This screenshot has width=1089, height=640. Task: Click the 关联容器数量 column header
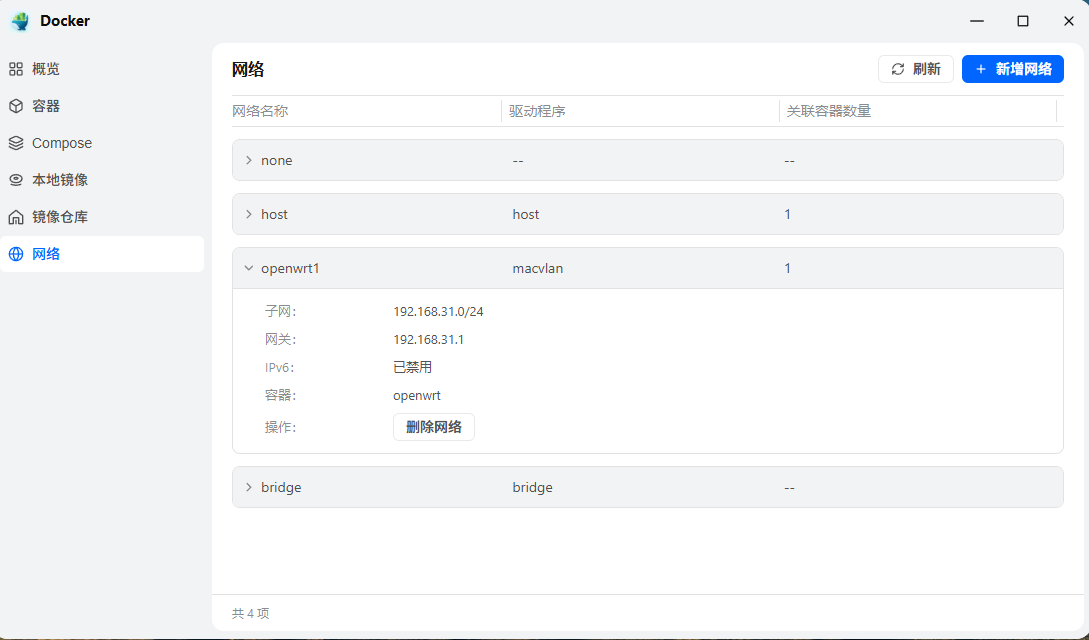click(829, 111)
